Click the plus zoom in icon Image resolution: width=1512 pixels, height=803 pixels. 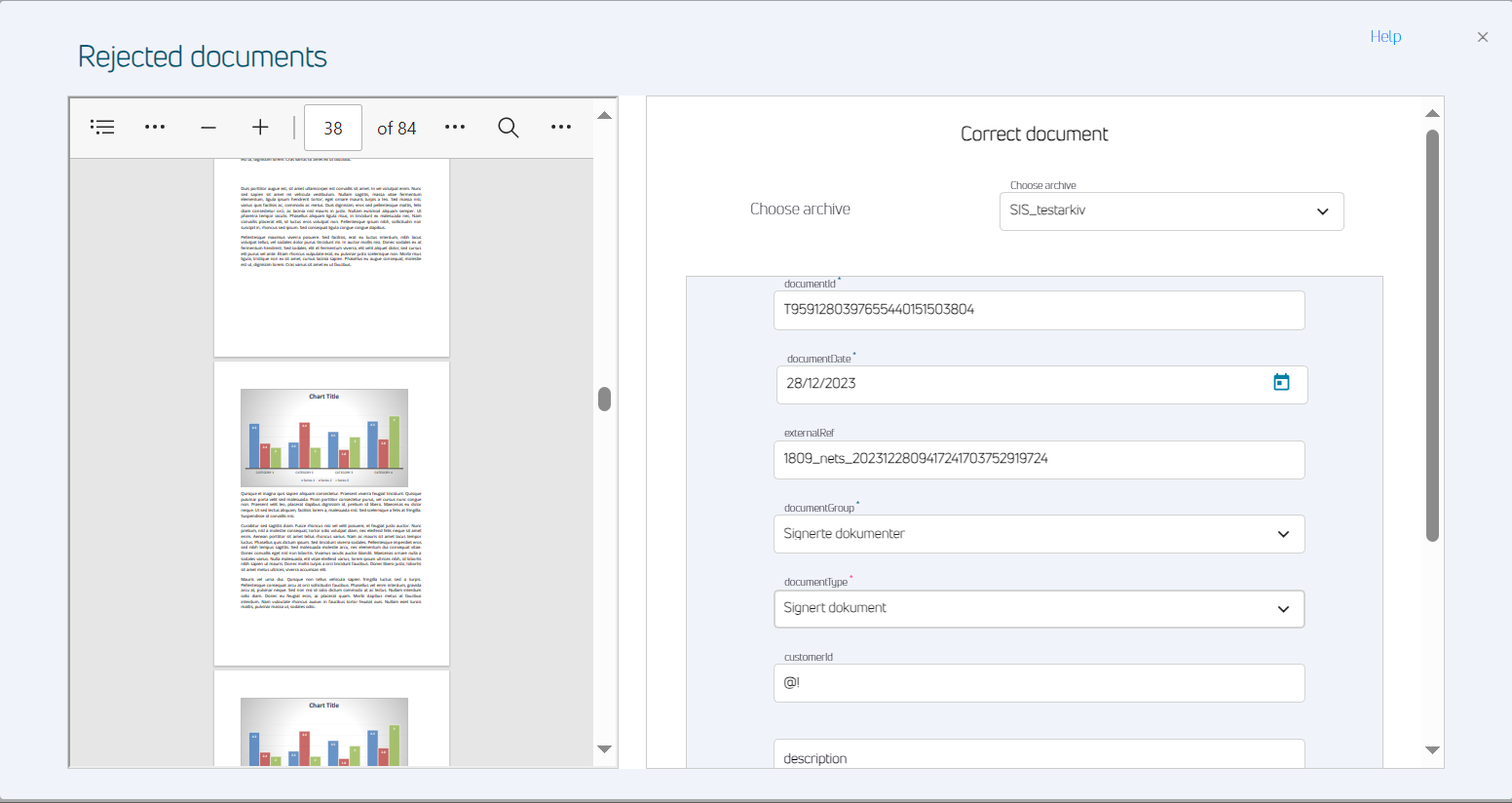click(x=260, y=128)
